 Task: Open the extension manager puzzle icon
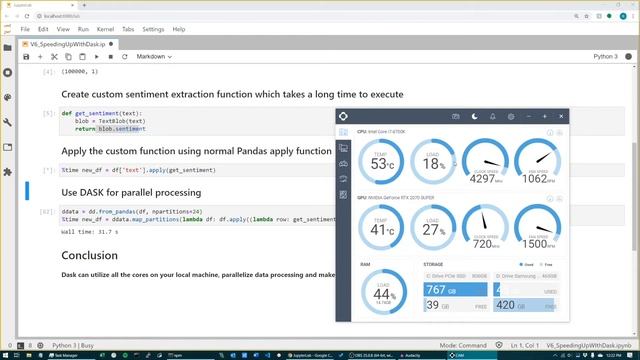[x=7, y=172]
